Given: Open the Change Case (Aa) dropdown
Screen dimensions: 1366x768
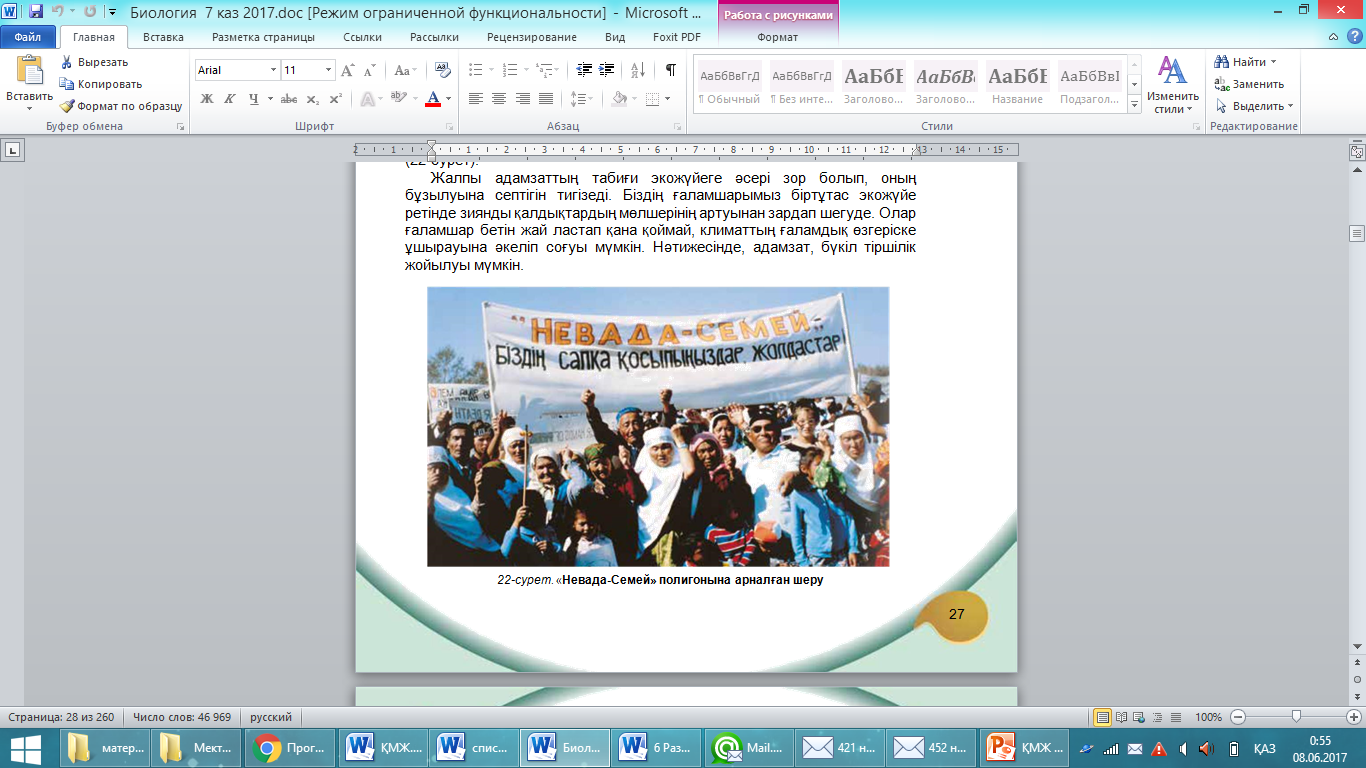Looking at the screenshot, I should tap(405, 70).
